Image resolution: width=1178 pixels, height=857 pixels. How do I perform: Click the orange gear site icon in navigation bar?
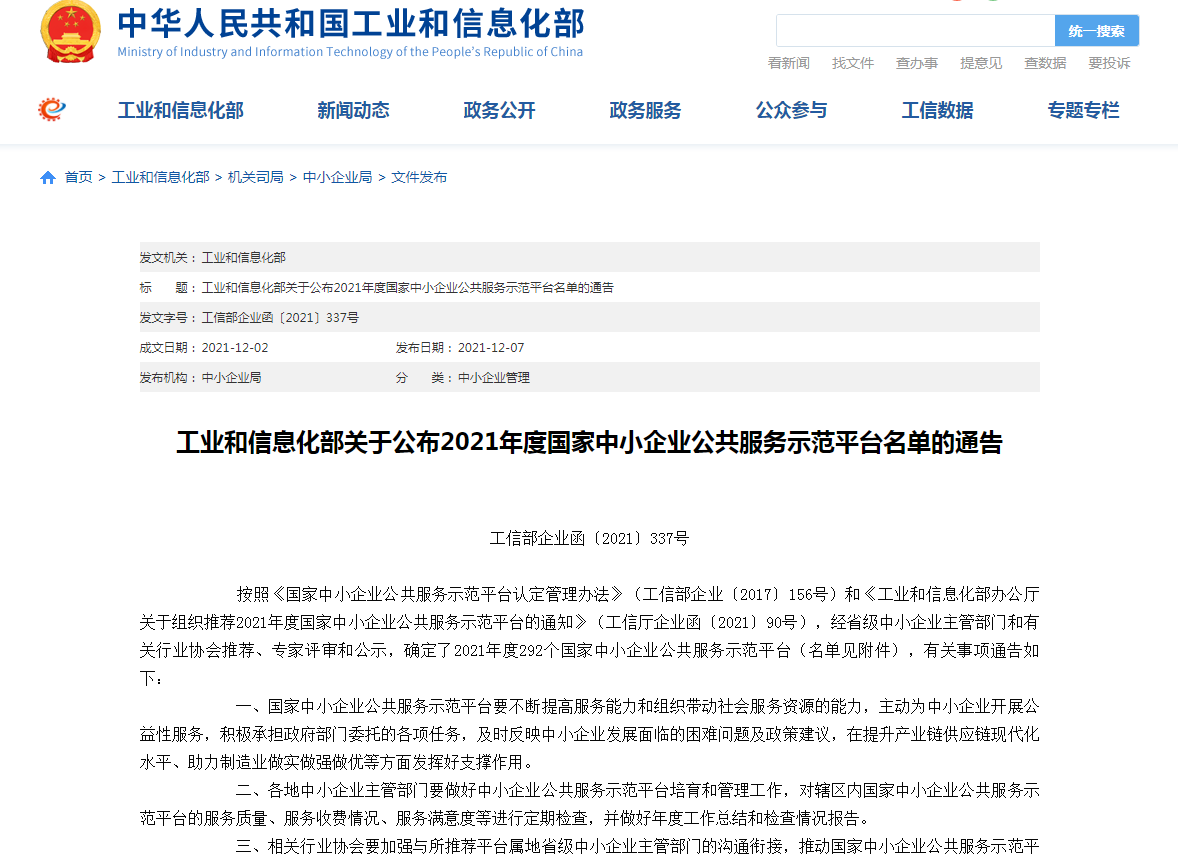click(x=50, y=110)
